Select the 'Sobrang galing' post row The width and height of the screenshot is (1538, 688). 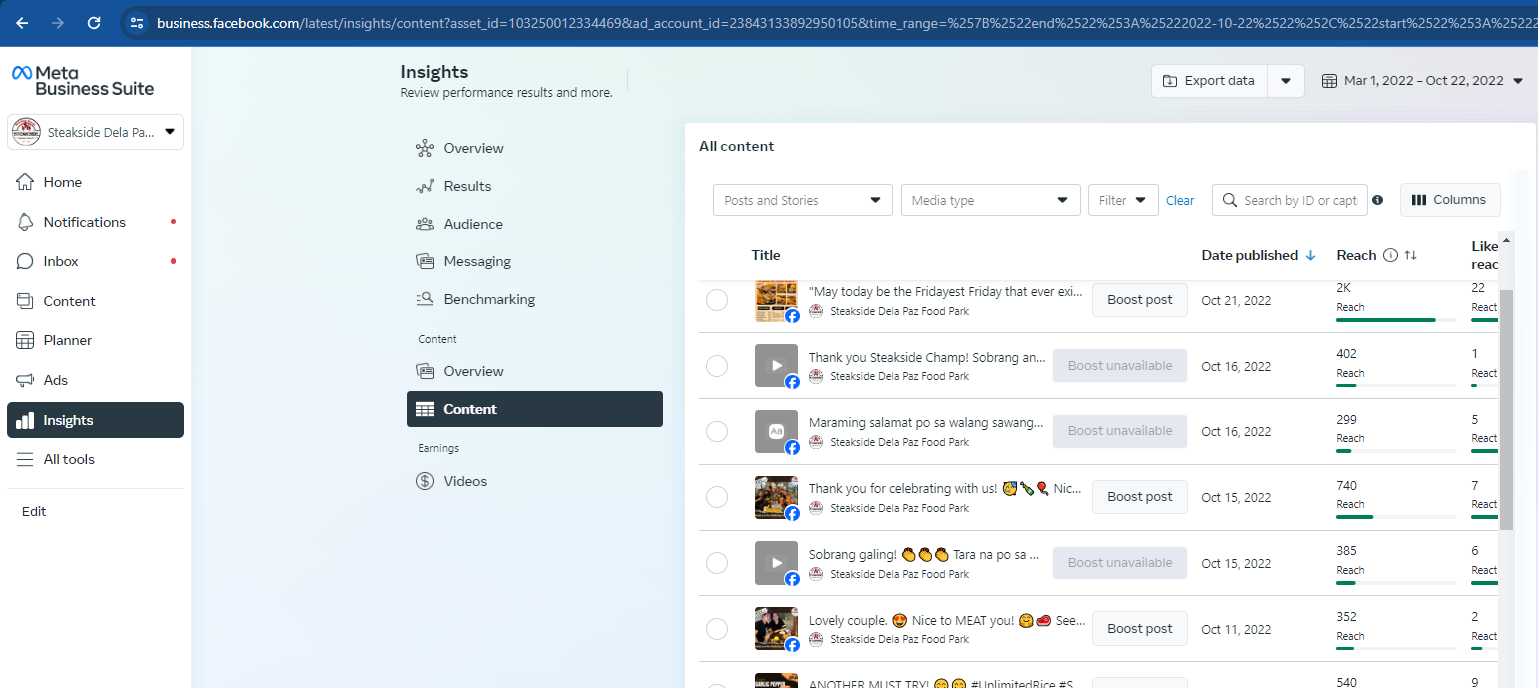717,563
